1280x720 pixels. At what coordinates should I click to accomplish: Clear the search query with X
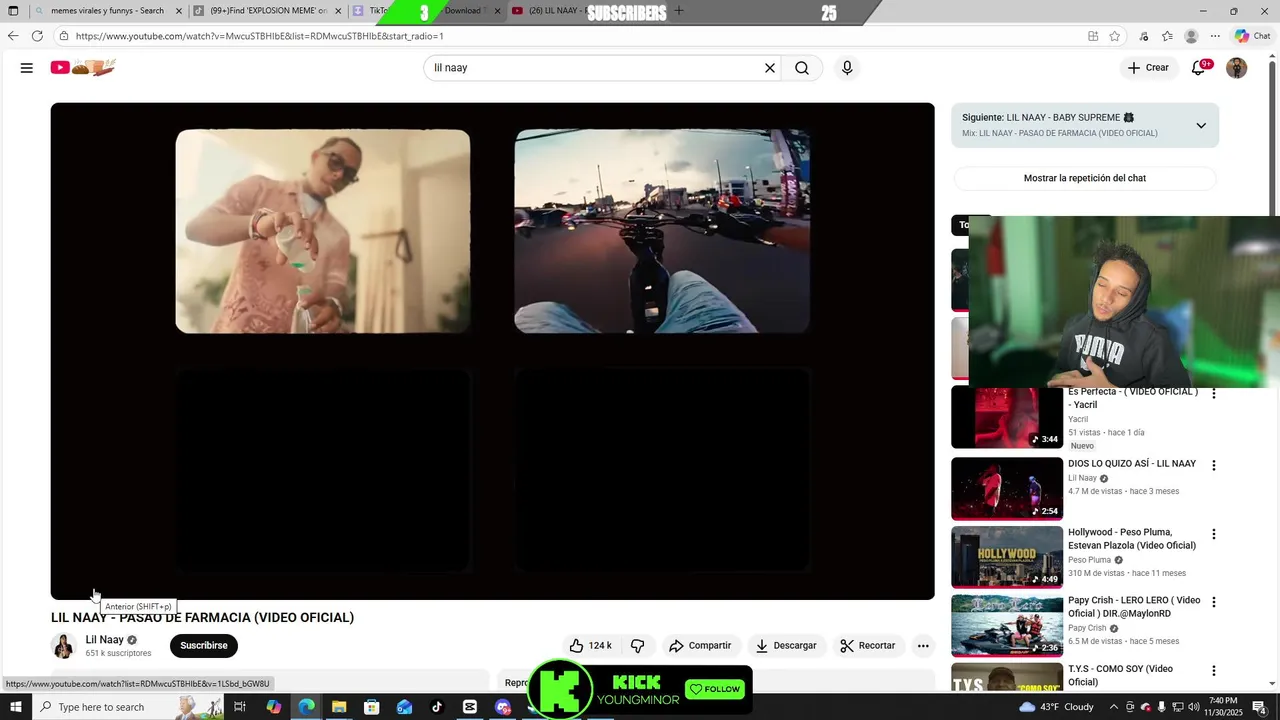point(770,68)
